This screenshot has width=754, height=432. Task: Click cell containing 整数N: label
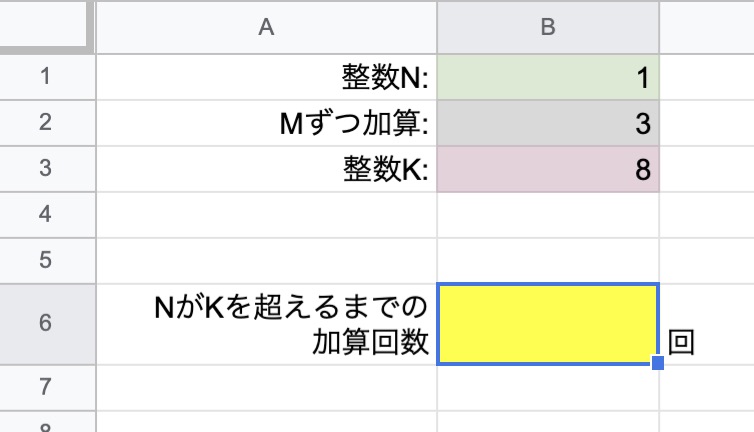(266, 77)
